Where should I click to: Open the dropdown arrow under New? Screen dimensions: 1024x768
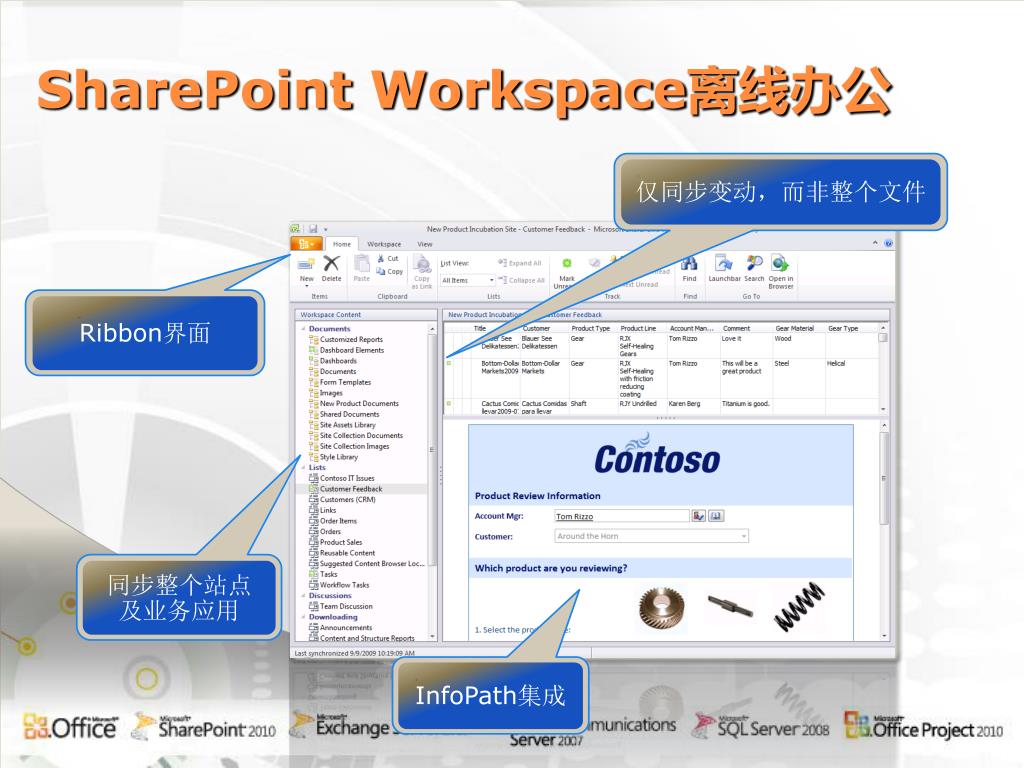(306, 285)
